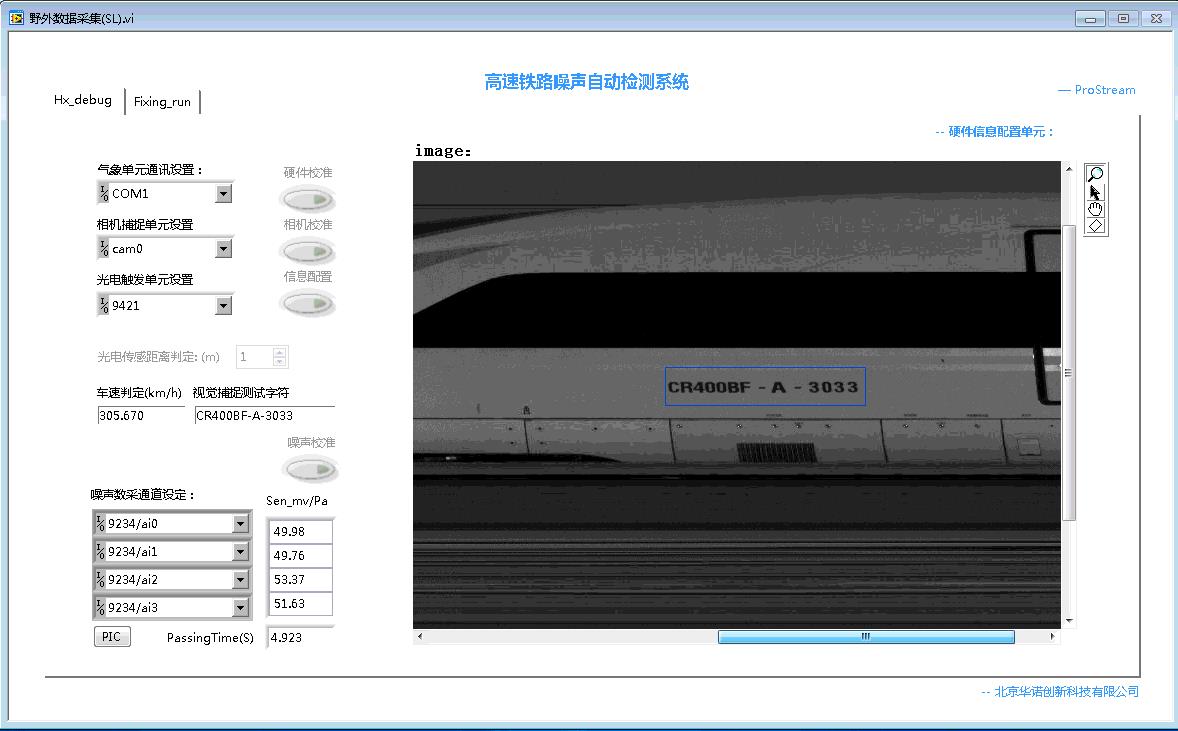Click the CR400BF-A-3033 ROI box on train image

tap(765, 387)
